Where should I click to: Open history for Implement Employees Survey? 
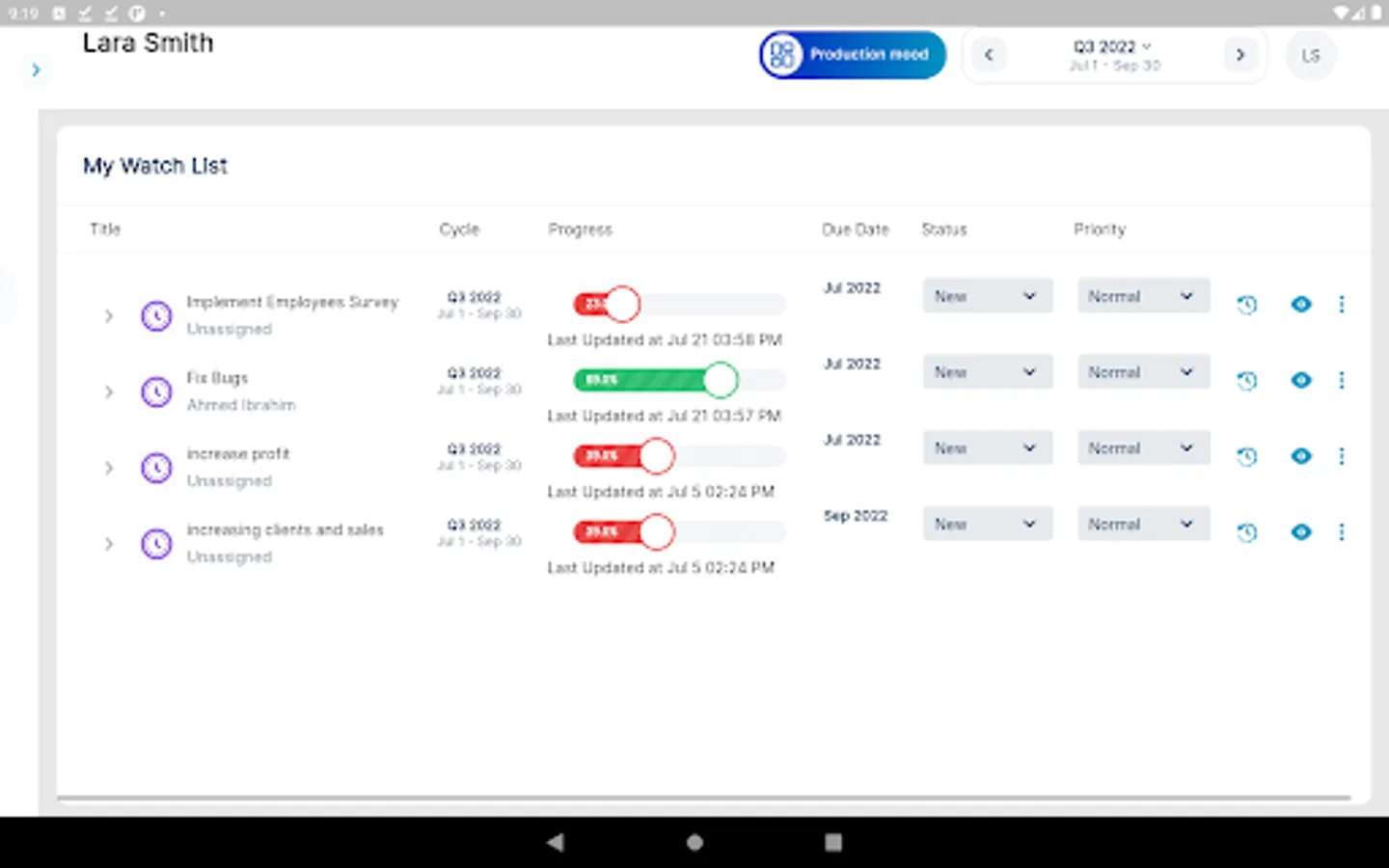(1247, 305)
